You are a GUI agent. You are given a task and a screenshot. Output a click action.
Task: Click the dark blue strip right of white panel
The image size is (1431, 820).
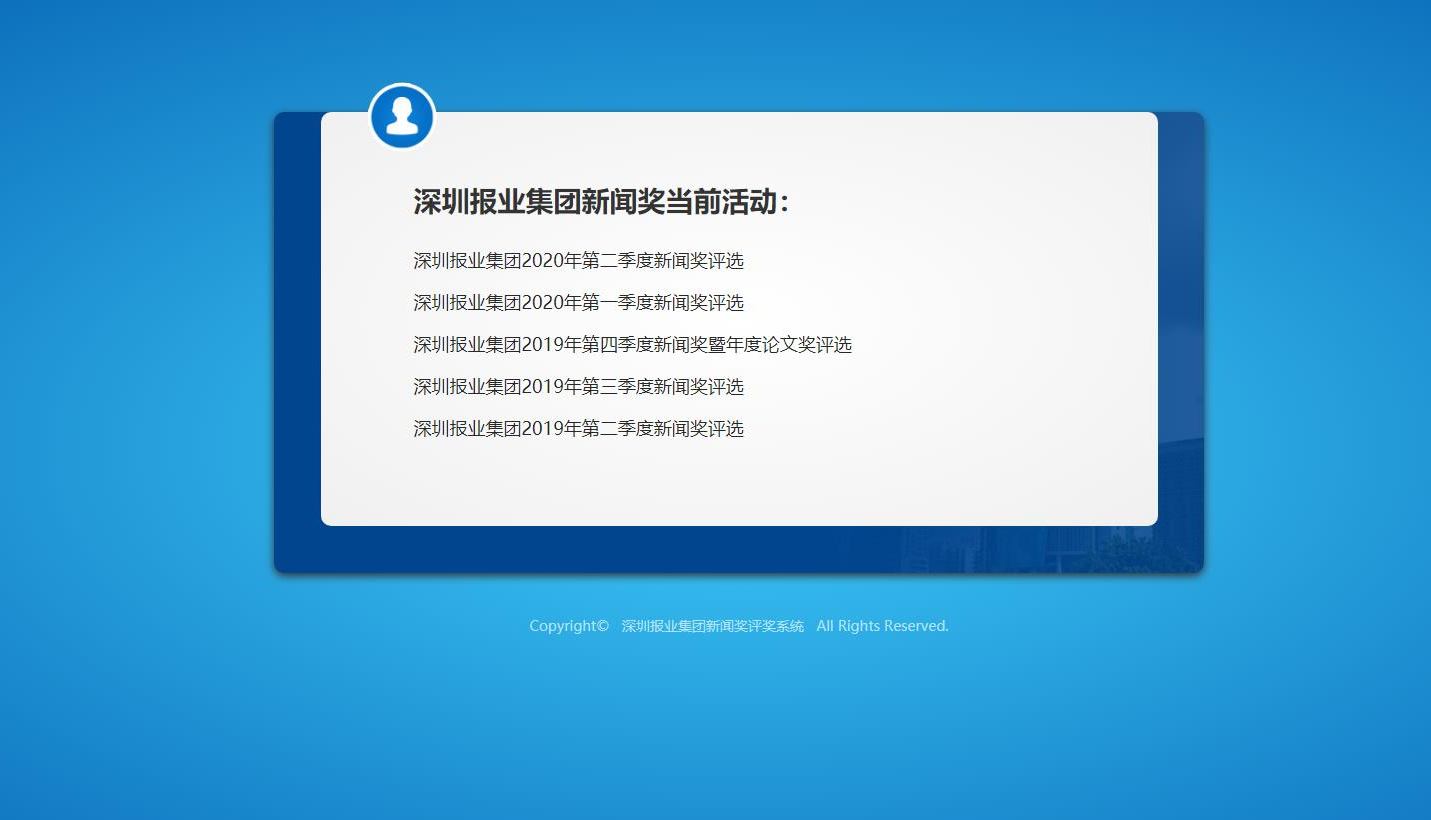(x=1180, y=300)
